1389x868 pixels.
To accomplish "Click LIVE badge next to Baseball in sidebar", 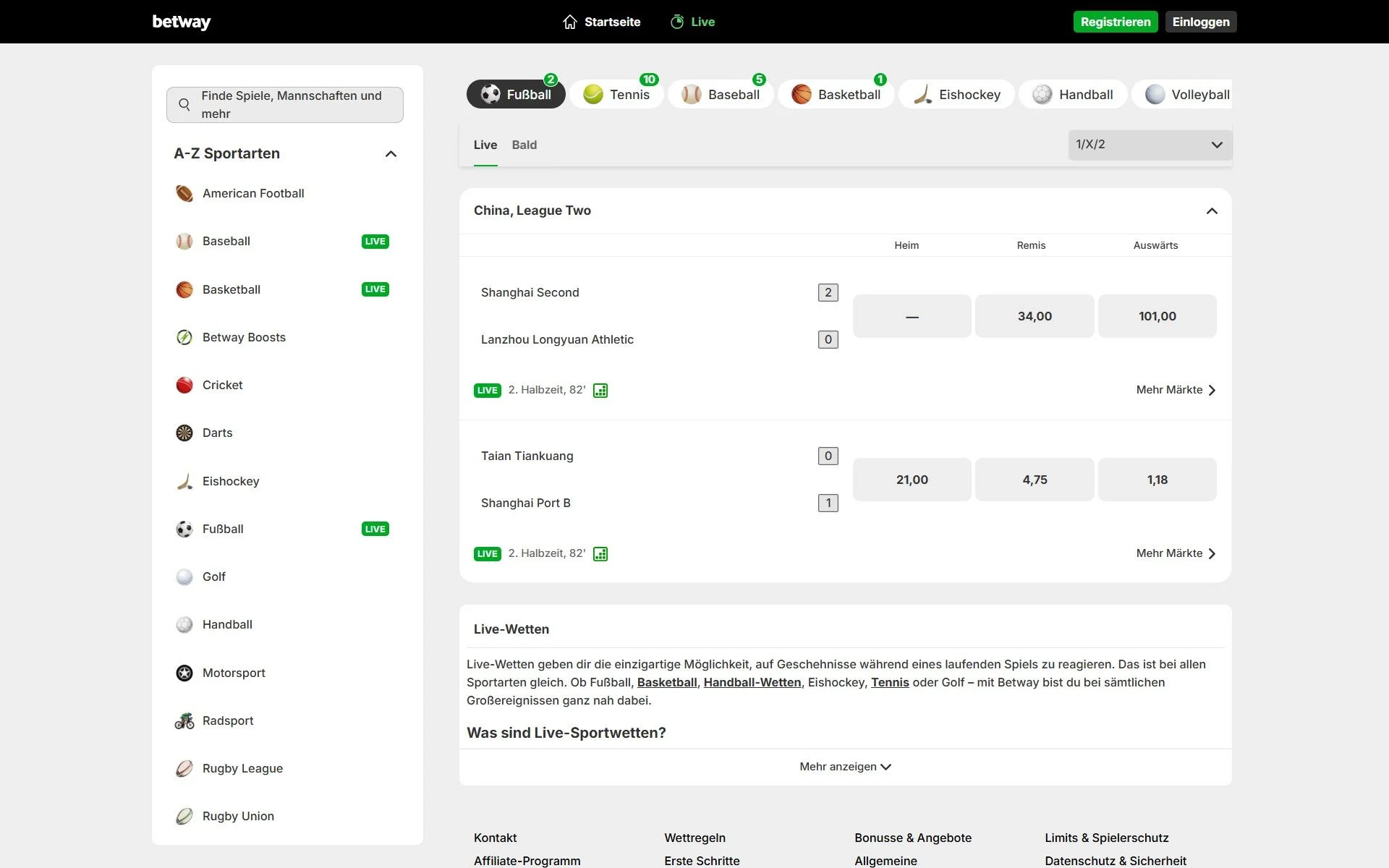I will (375, 242).
